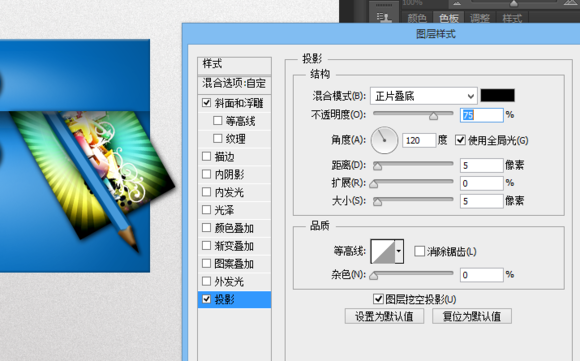The width and height of the screenshot is (580, 361).
Task: Click the 距离 distance slider handle
Action: point(377,166)
